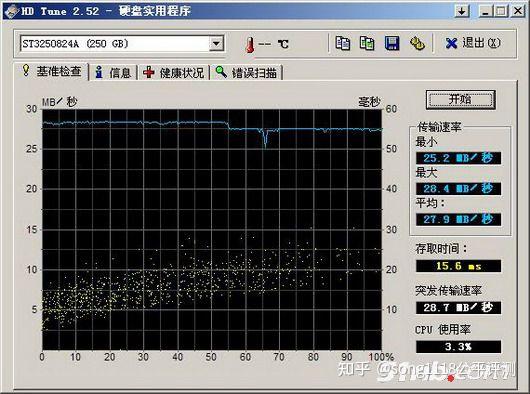
Task: Click the 28.4 MB/秒 maximum rate field
Action: 458,189
